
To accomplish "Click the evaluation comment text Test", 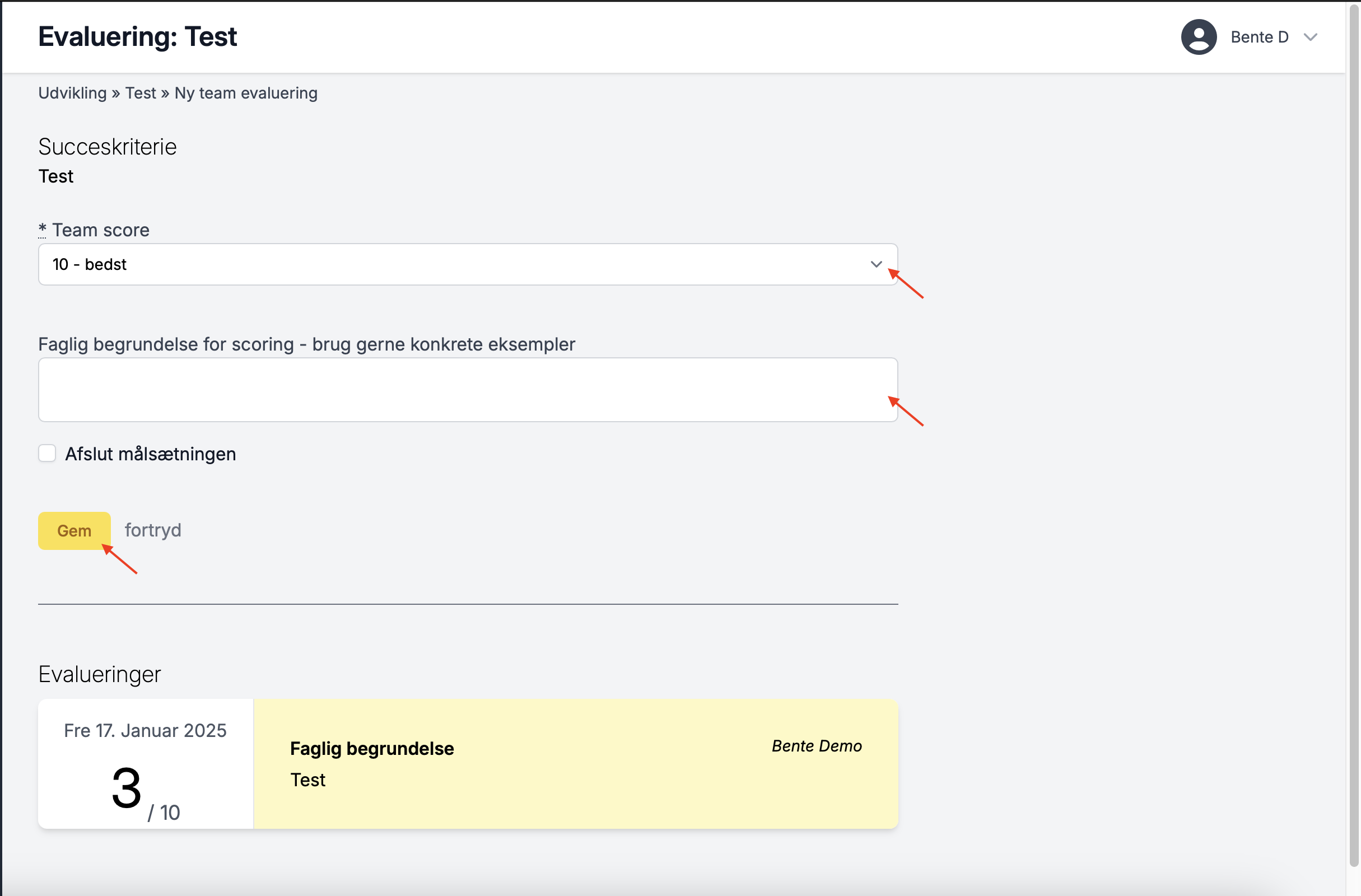I will (307, 780).
